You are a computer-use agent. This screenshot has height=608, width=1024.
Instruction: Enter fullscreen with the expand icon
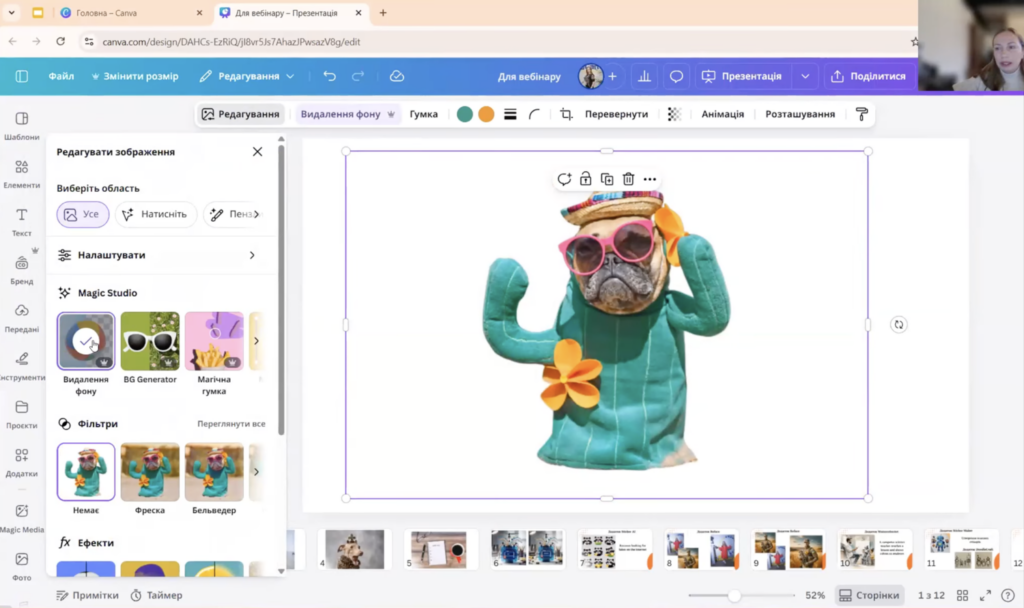click(985, 596)
